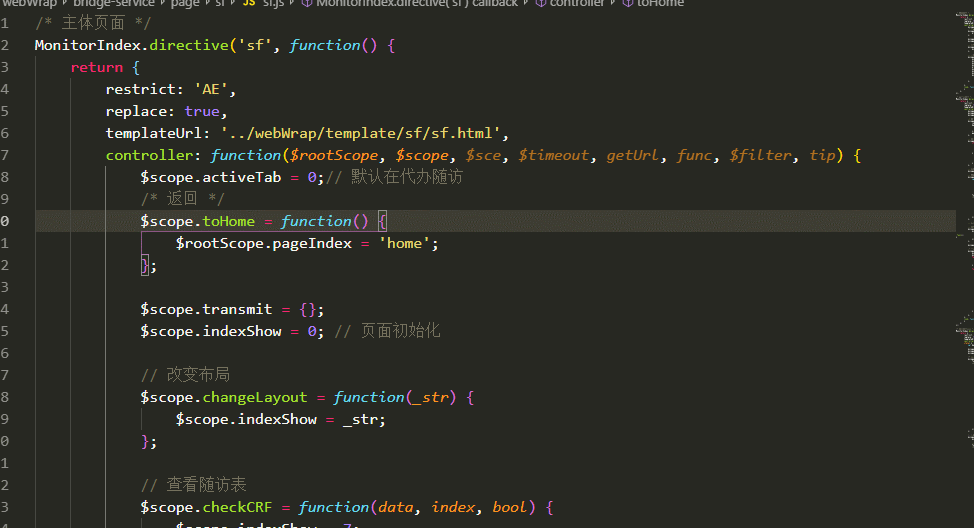Click the '../webWrap/template/sf/sf.html' path string
The image size is (974, 528).
[361, 134]
